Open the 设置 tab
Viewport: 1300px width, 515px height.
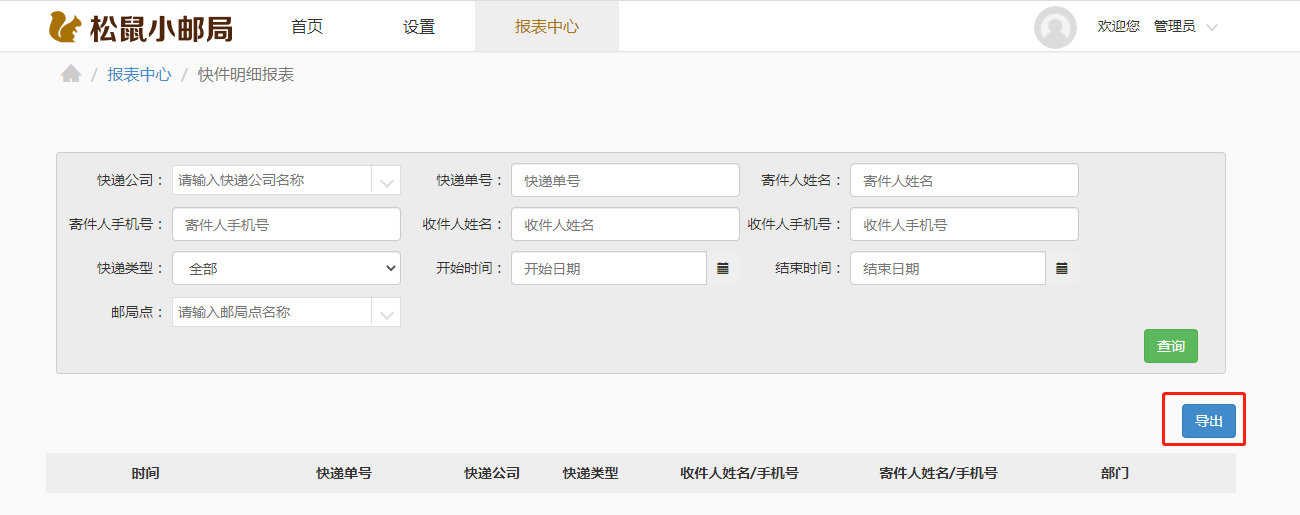click(x=419, y=27)
